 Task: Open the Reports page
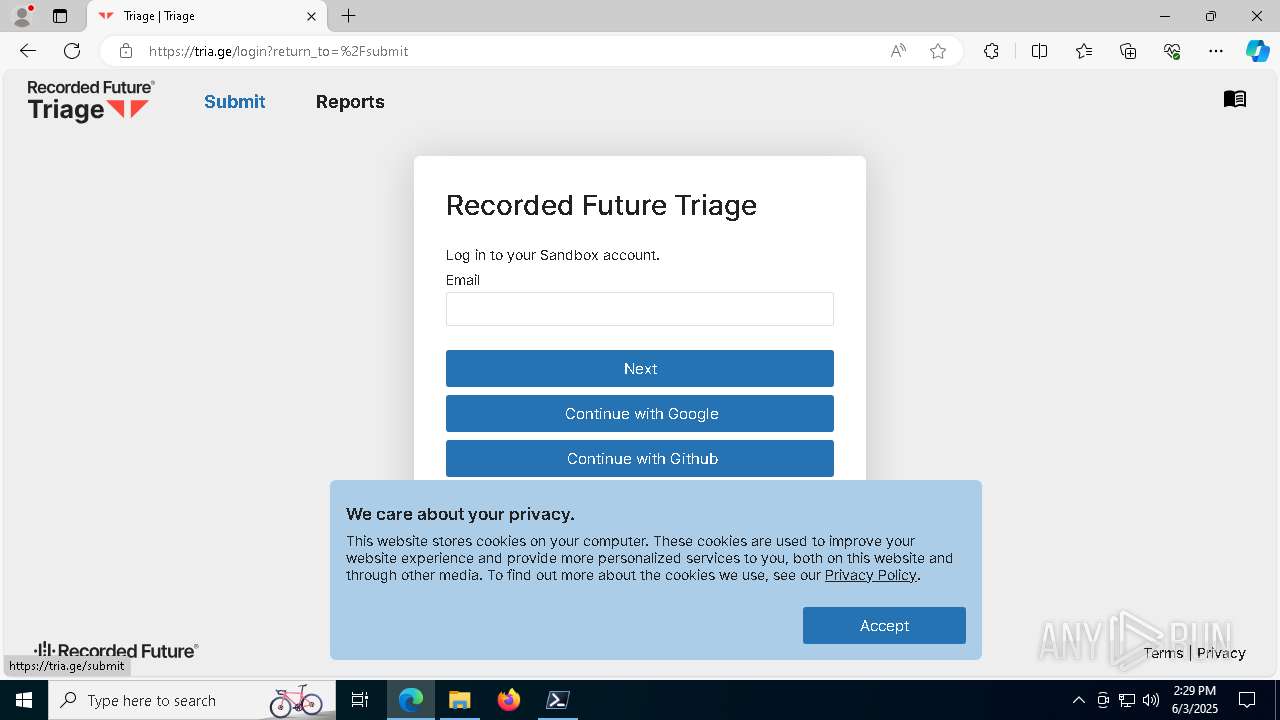coord(350,102)
